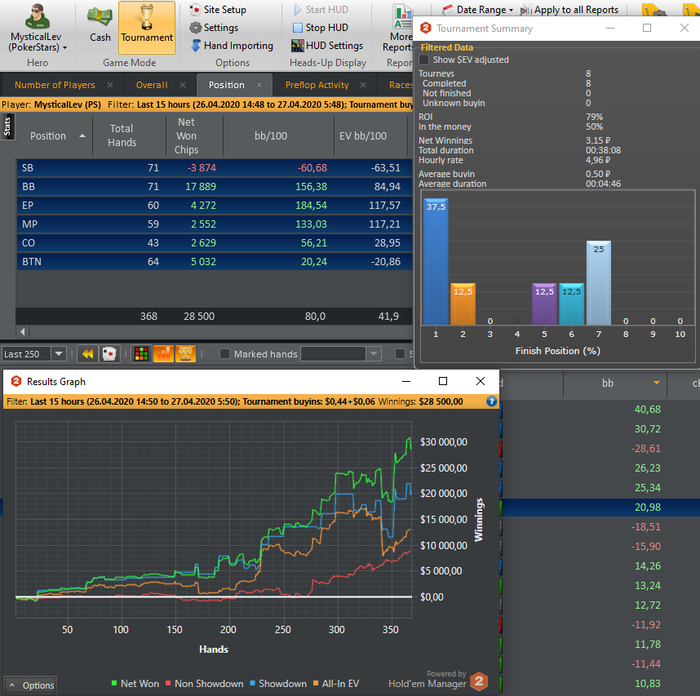Click Apply to all Reports
Screen dimensions: 700x696
click(x=569, y=9)
